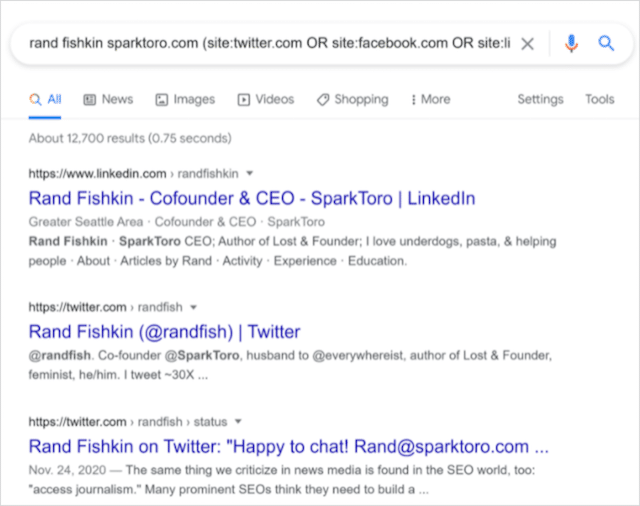Open the "Happy to chat!" tweet result
The height and width of the screenshot is (506, 640).
click(288, 446)
